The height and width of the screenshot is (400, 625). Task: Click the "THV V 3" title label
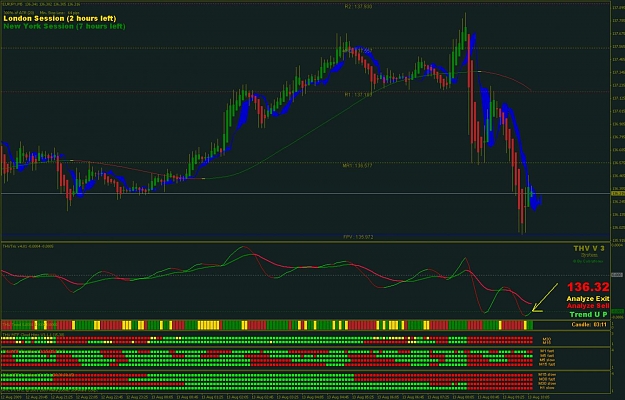pyautogui.click(x=589, y=249)
